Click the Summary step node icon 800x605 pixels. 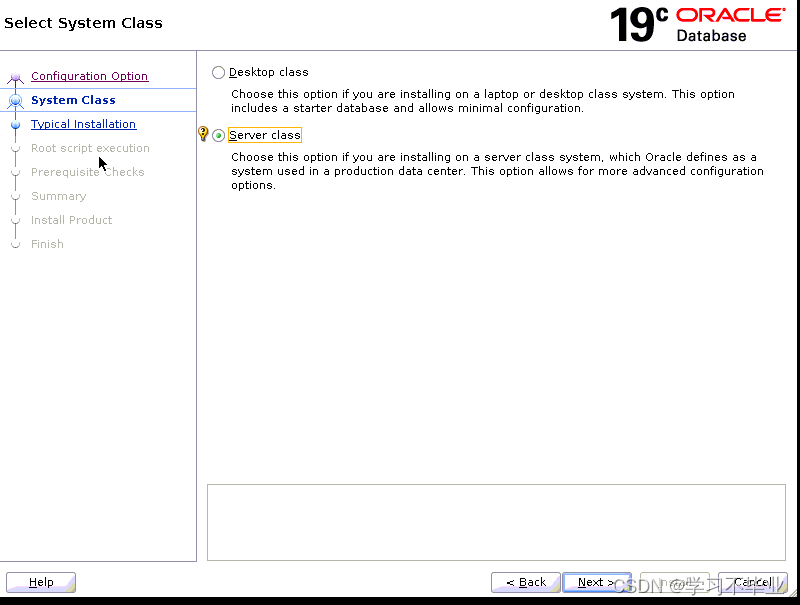pos(15,196)
